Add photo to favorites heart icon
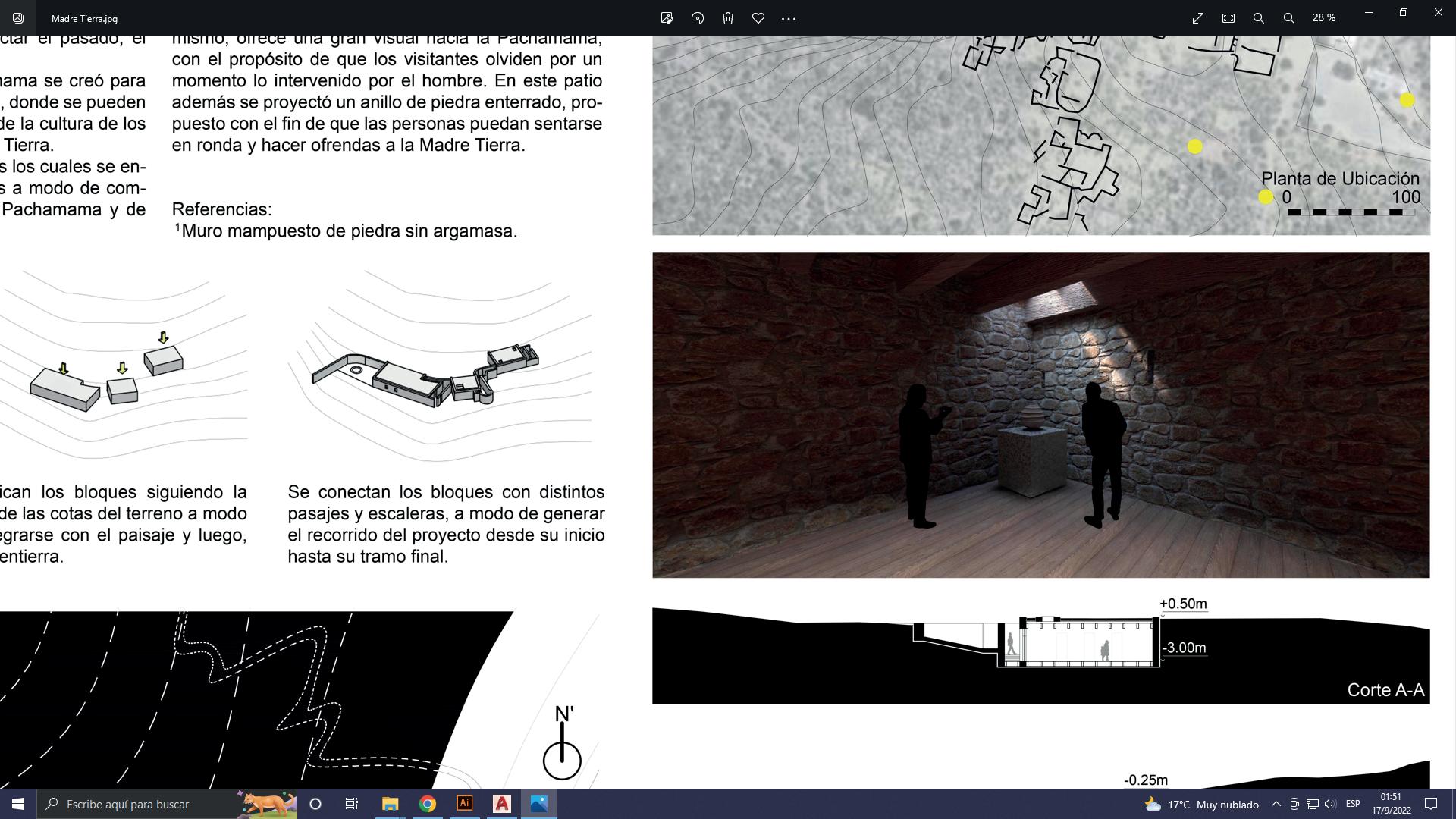This screenshot has height=819, width=1456. (758, 18)
